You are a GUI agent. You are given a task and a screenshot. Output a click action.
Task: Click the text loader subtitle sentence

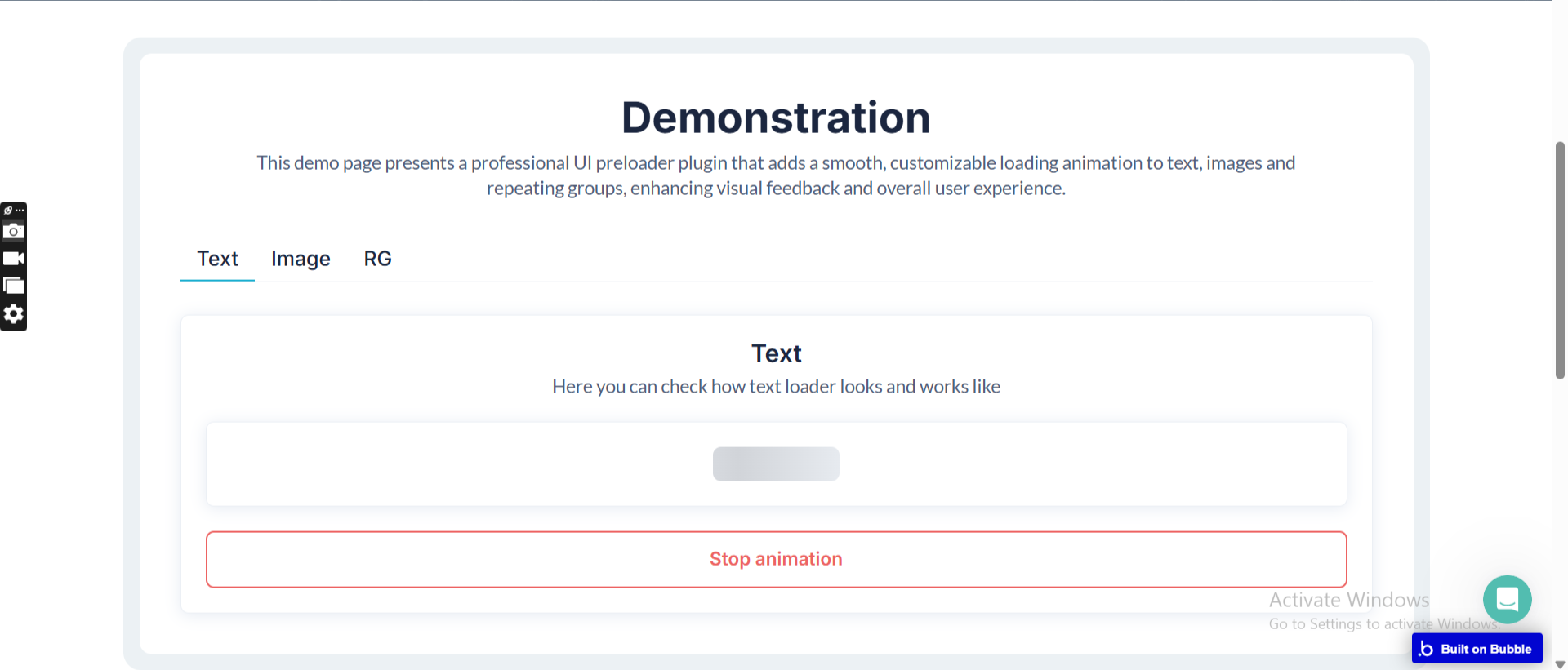[776, 387]
